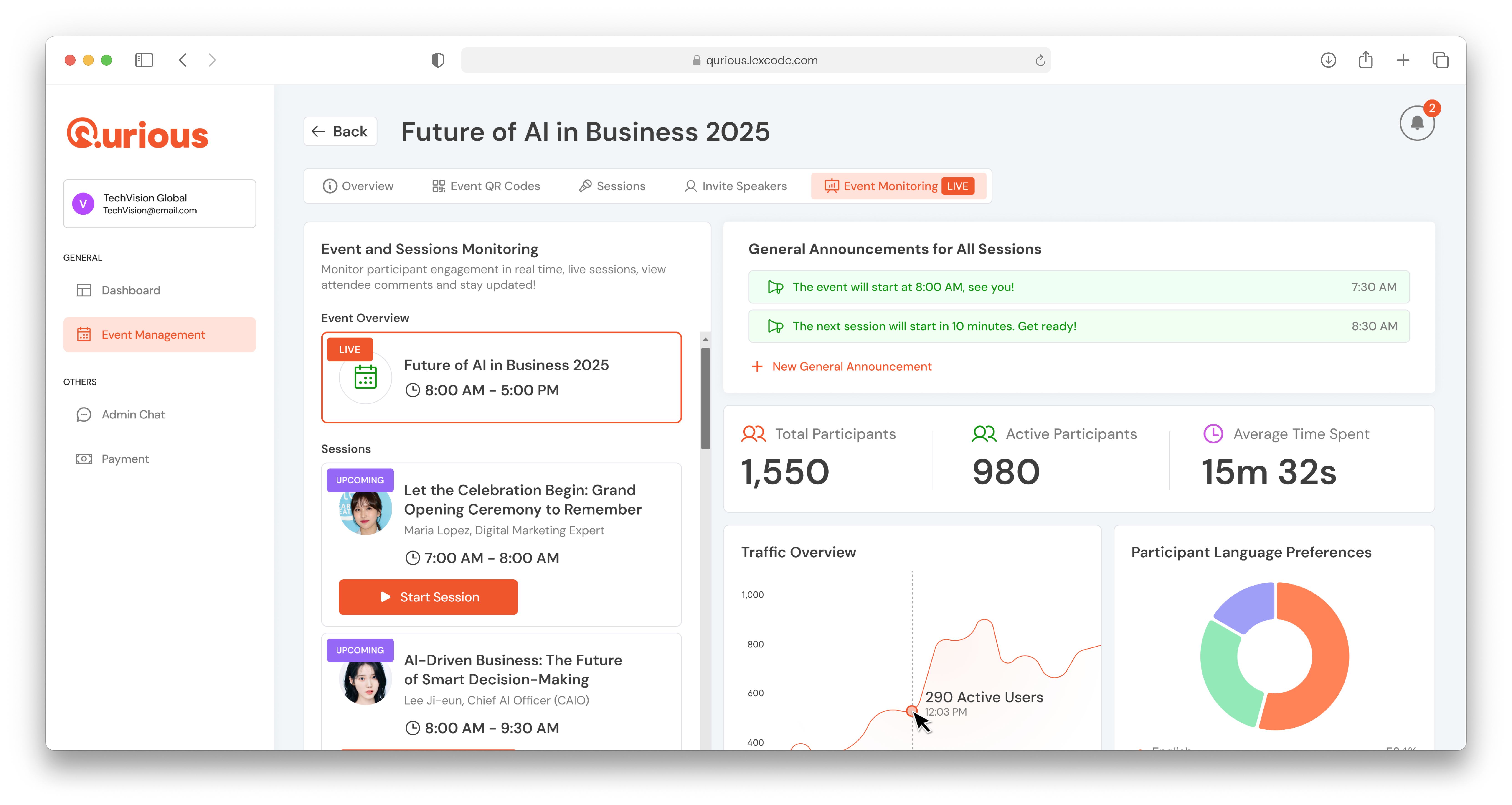This screenshot has height=805, width=1512.
Task: Switch to Event QR Codes tab
Action: [486, 186]
